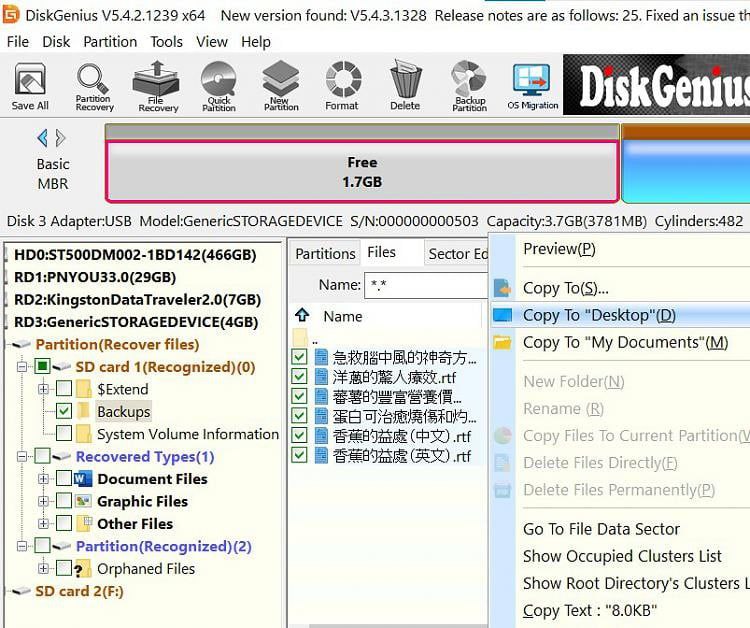Screen dimensions: 750x628
Task: Open the File menu
Action: coord(18,42)
